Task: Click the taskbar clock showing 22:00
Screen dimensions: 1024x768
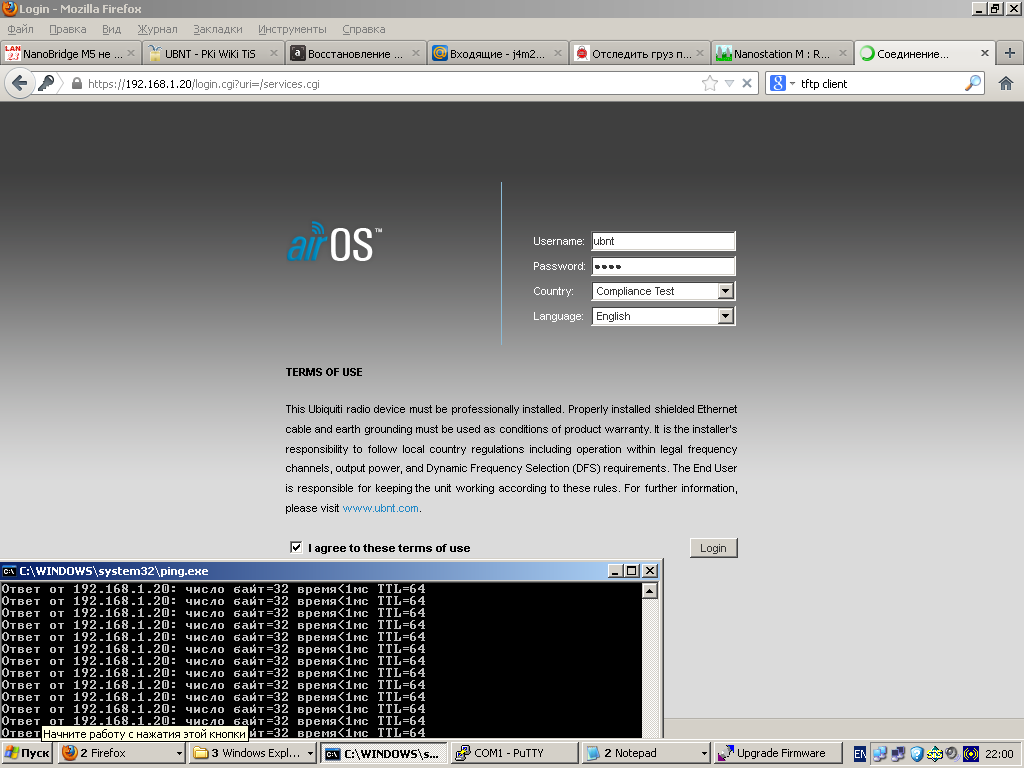Action: coord(999,754)
